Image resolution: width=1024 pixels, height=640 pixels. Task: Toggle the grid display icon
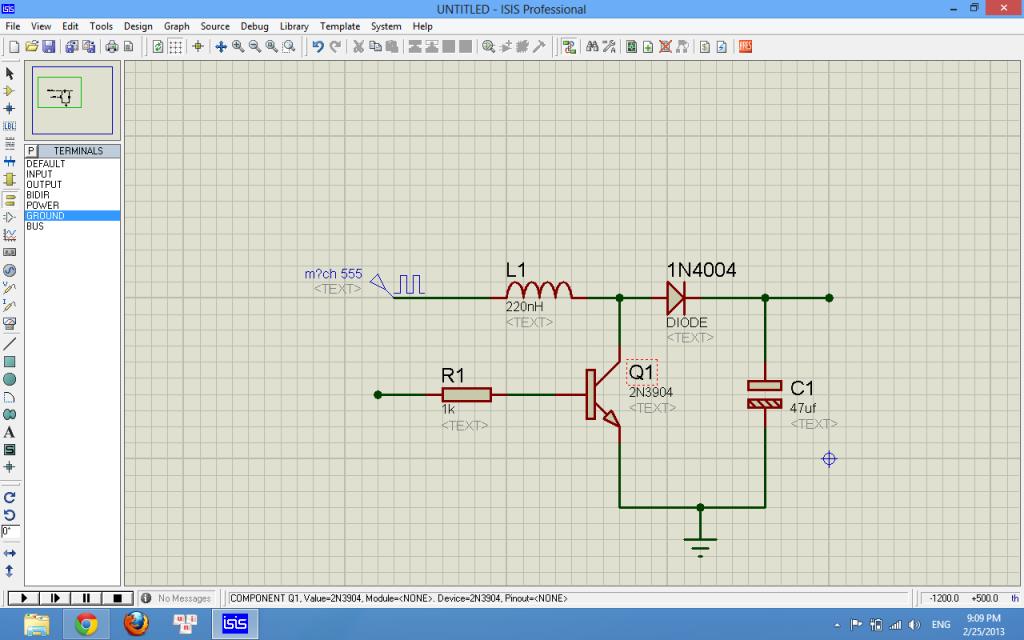coord(175,46)
